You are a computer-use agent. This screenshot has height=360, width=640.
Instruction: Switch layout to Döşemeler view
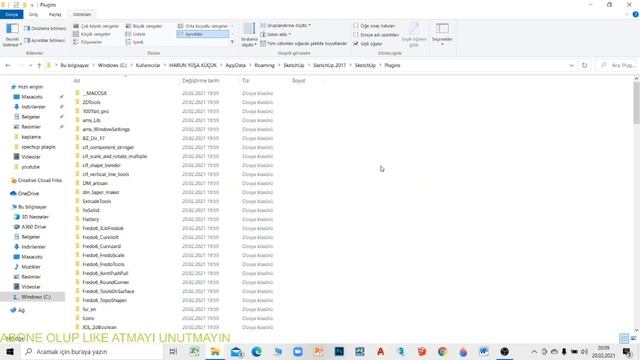88,42
